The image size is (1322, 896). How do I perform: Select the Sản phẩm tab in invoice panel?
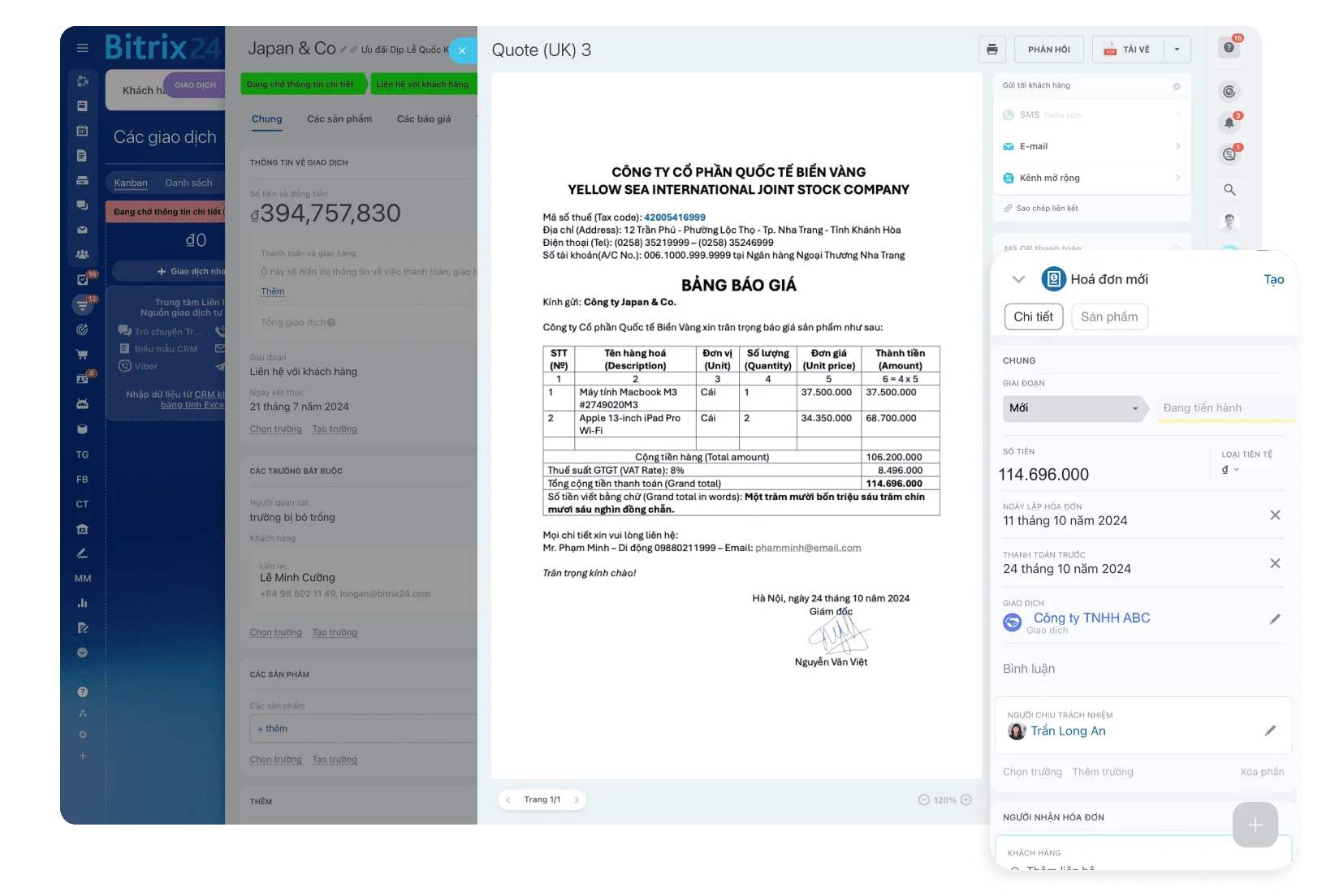click(x=1109, y=317)
